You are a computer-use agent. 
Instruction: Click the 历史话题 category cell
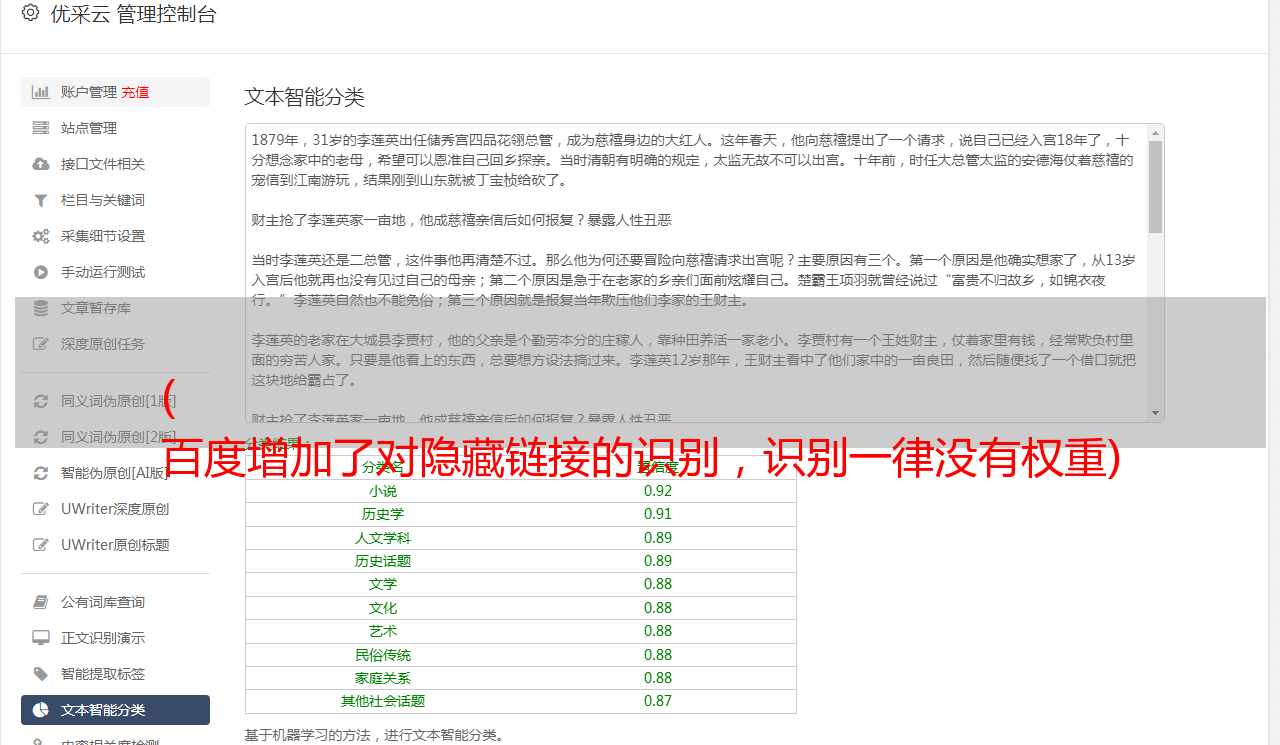tap(383, 561)
